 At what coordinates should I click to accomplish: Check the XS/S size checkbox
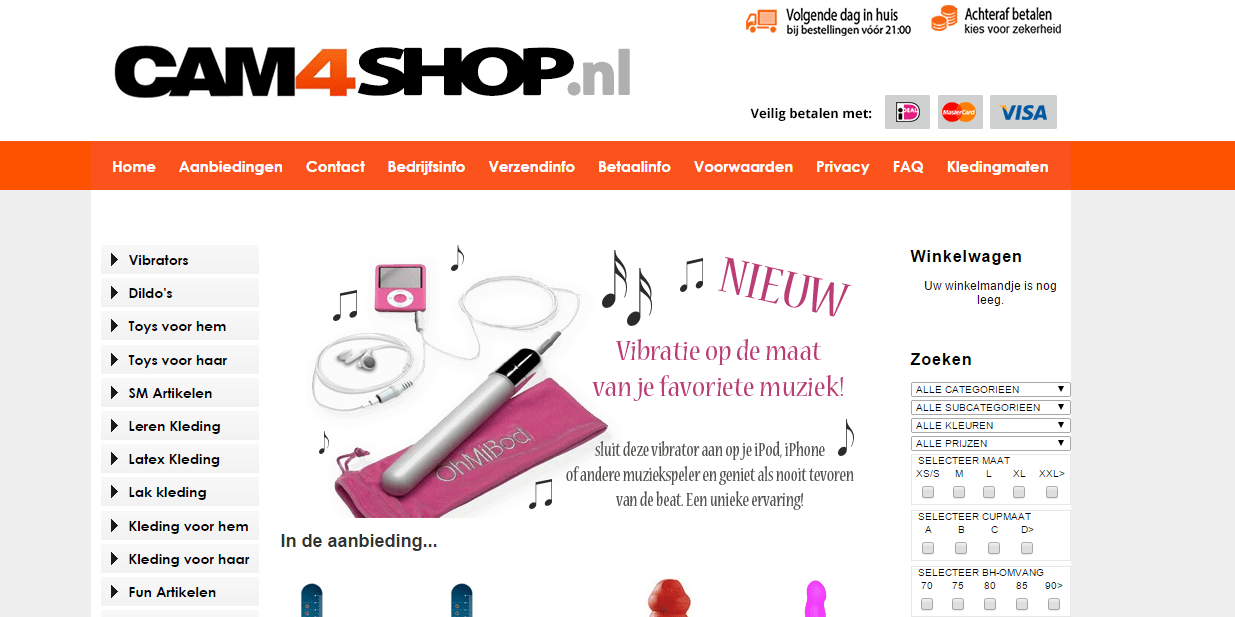click(928, 492)
